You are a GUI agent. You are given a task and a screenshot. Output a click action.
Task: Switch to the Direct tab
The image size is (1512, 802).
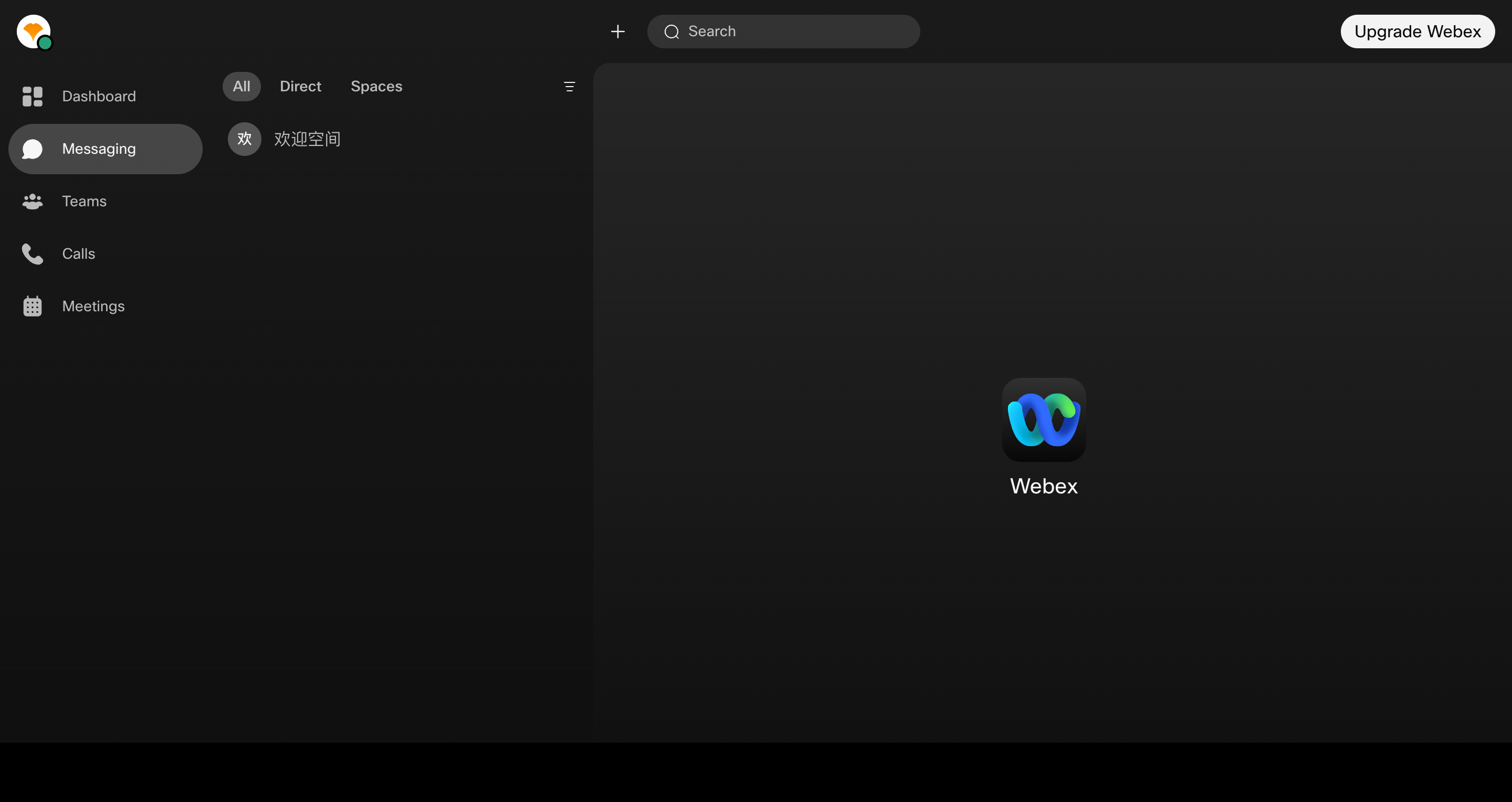point(300,86)
